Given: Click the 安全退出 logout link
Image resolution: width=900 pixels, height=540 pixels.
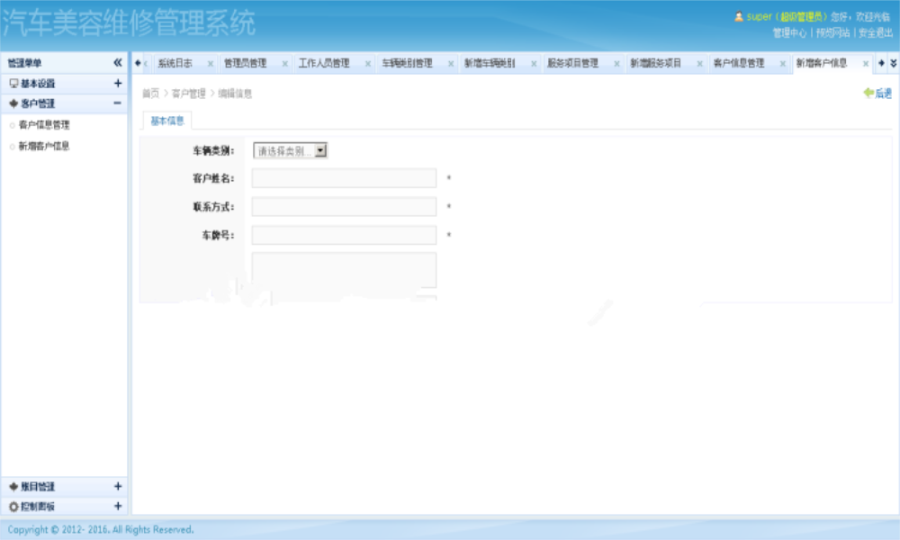Looking at the screenshot, I should click(x=875, y=32).
